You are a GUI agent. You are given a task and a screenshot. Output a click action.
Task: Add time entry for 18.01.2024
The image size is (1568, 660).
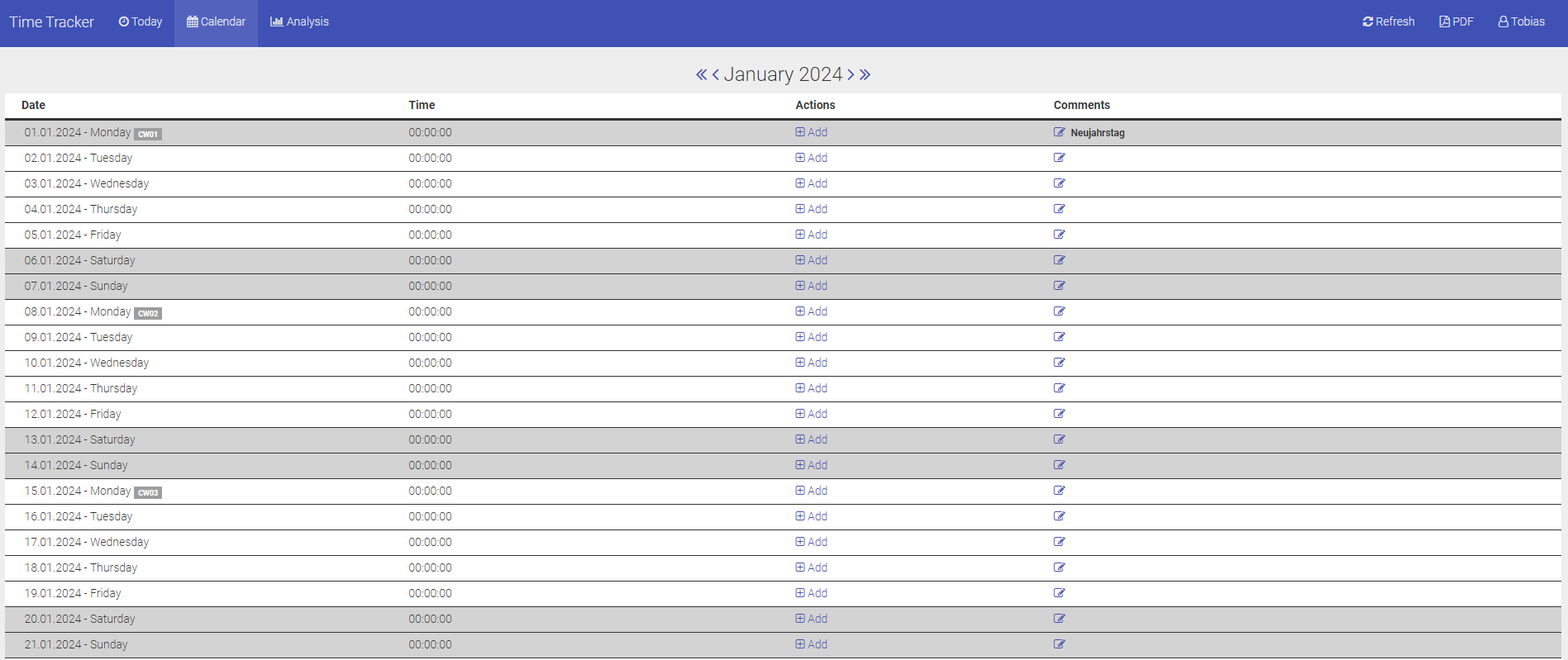click(812, 567)
